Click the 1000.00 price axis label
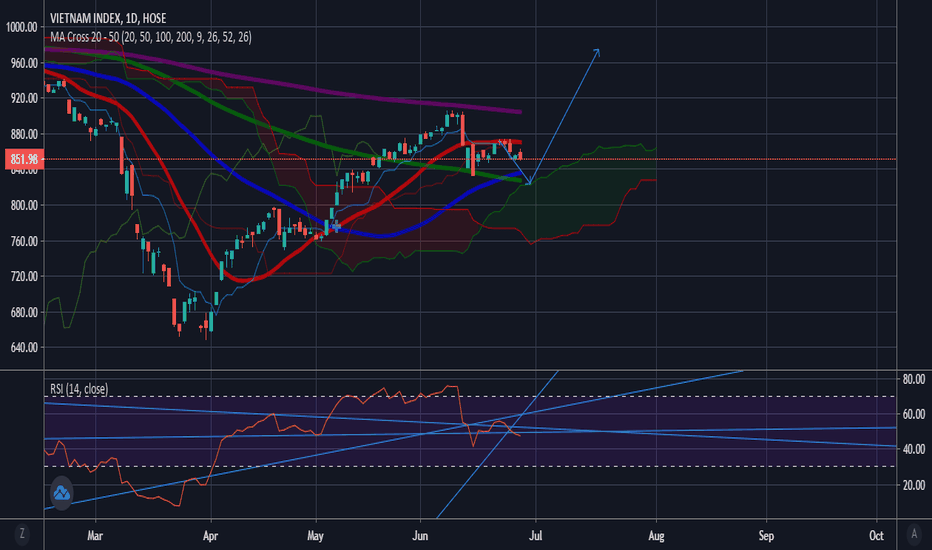Screen dimensions: 932x550 (21, 27)
